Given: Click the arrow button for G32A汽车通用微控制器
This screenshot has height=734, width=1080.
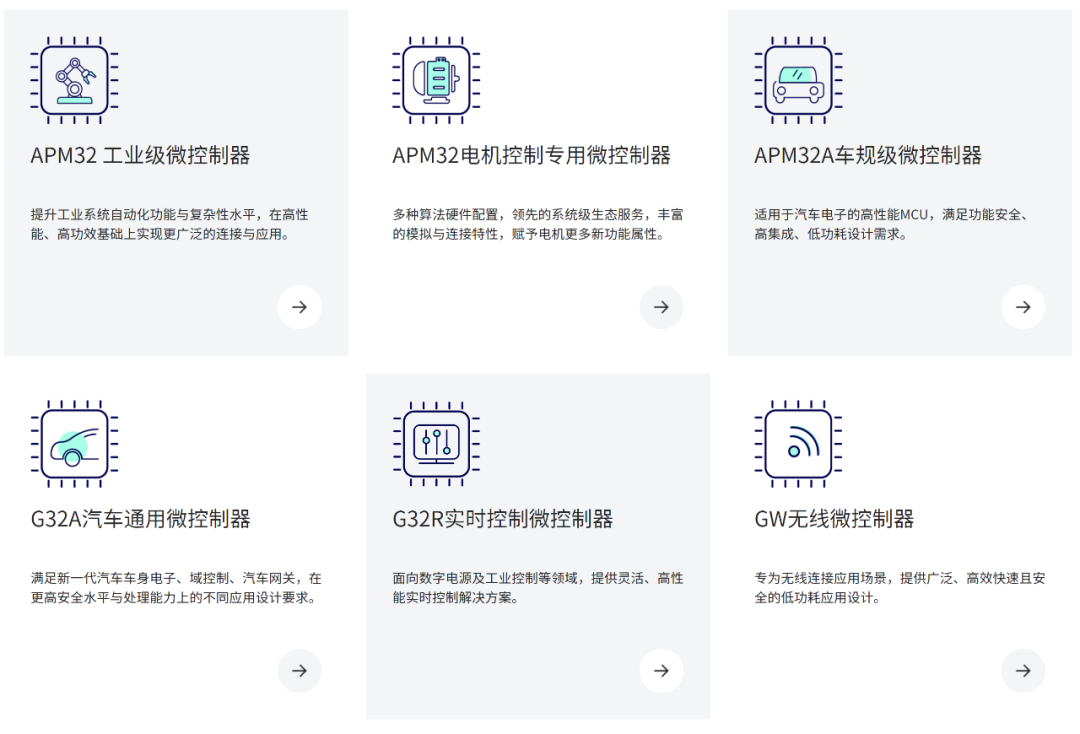Looking at the screenshot, I should pyautogui.click(x=300, y=671).
